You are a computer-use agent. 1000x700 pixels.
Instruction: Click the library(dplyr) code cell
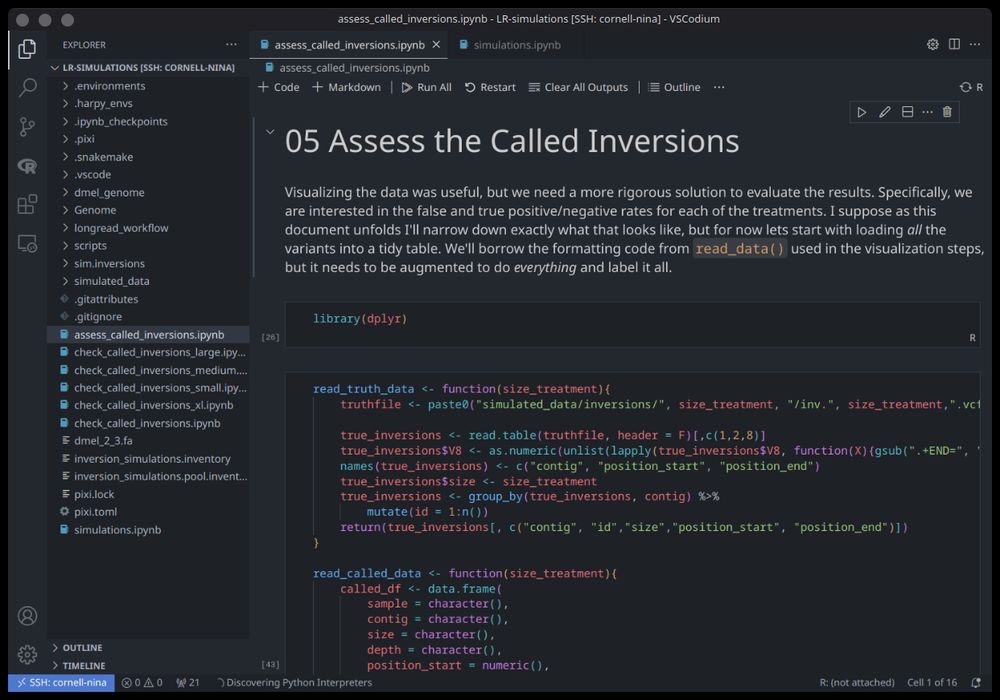pyautogui.click(x=632, y=324)
